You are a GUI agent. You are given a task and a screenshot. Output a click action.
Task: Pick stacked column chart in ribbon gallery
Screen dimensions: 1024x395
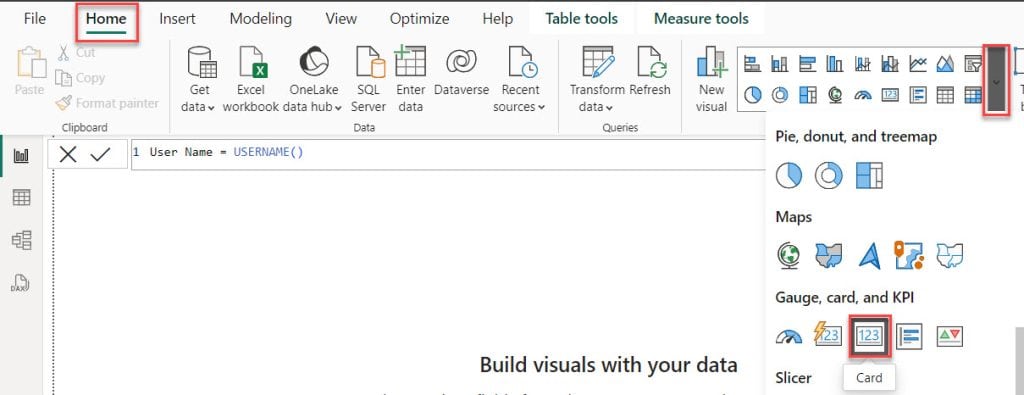click(x=779, y=64)
